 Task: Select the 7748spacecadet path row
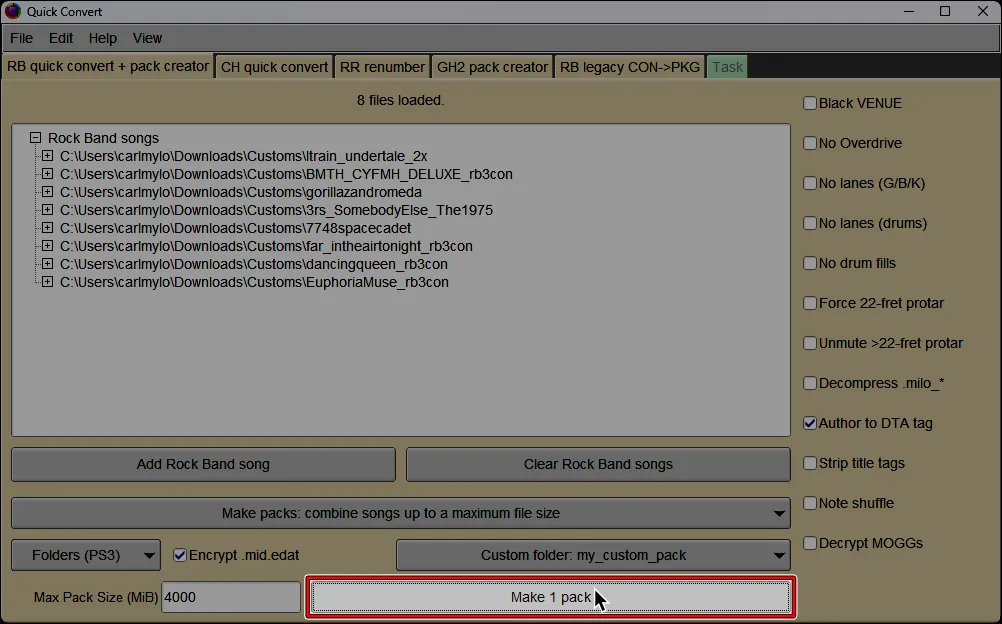point(235,228)
